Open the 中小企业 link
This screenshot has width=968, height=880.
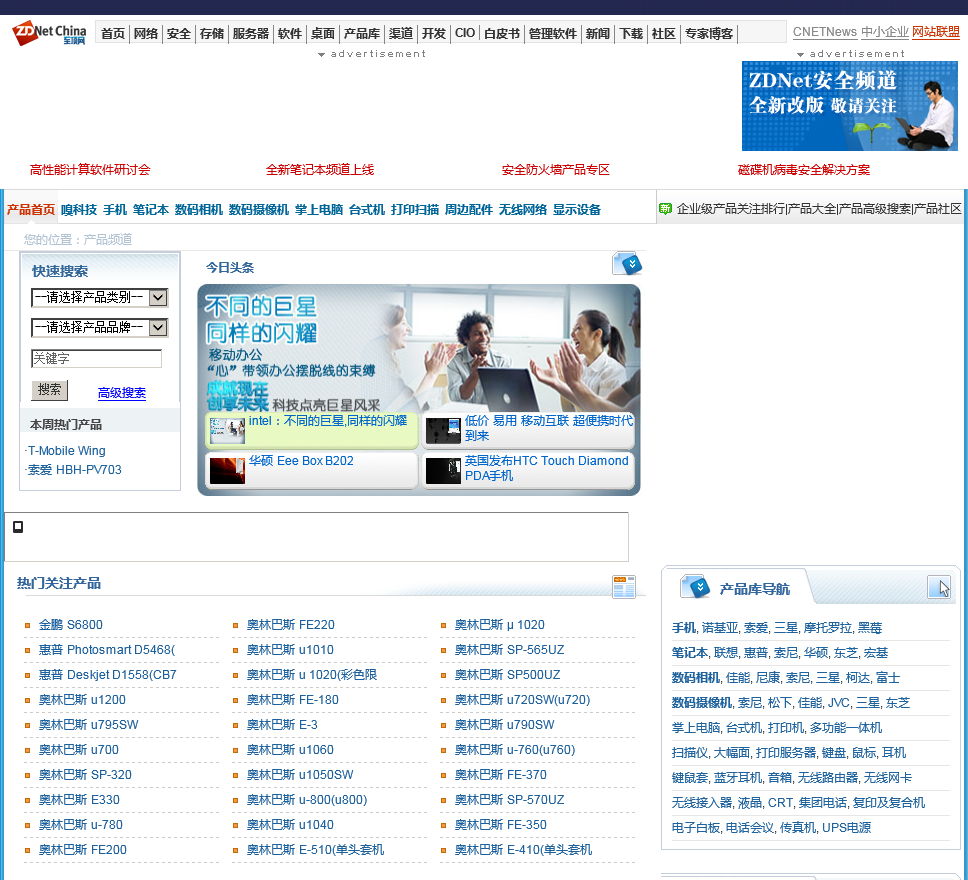885,31
